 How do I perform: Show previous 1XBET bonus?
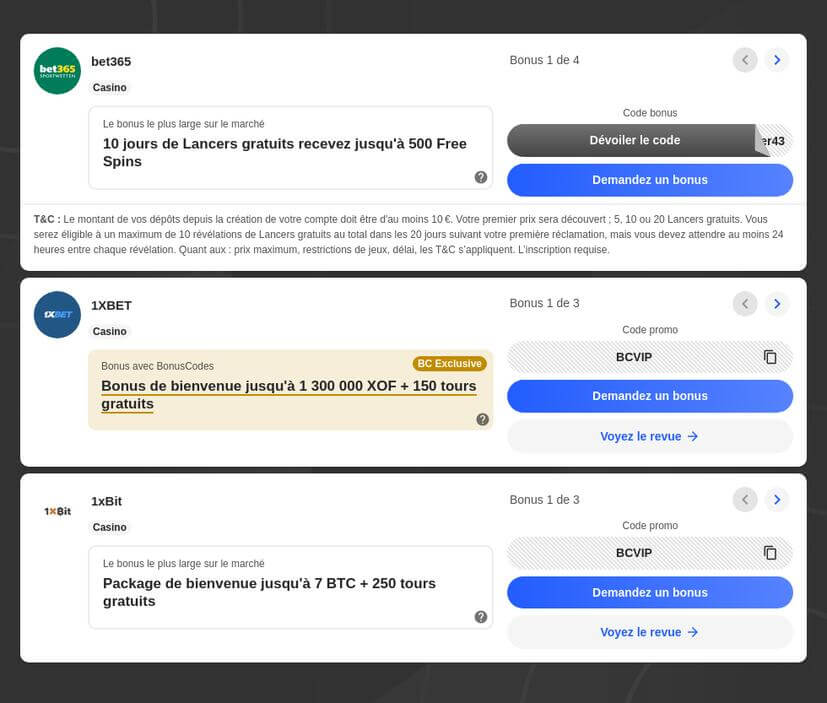745,304
